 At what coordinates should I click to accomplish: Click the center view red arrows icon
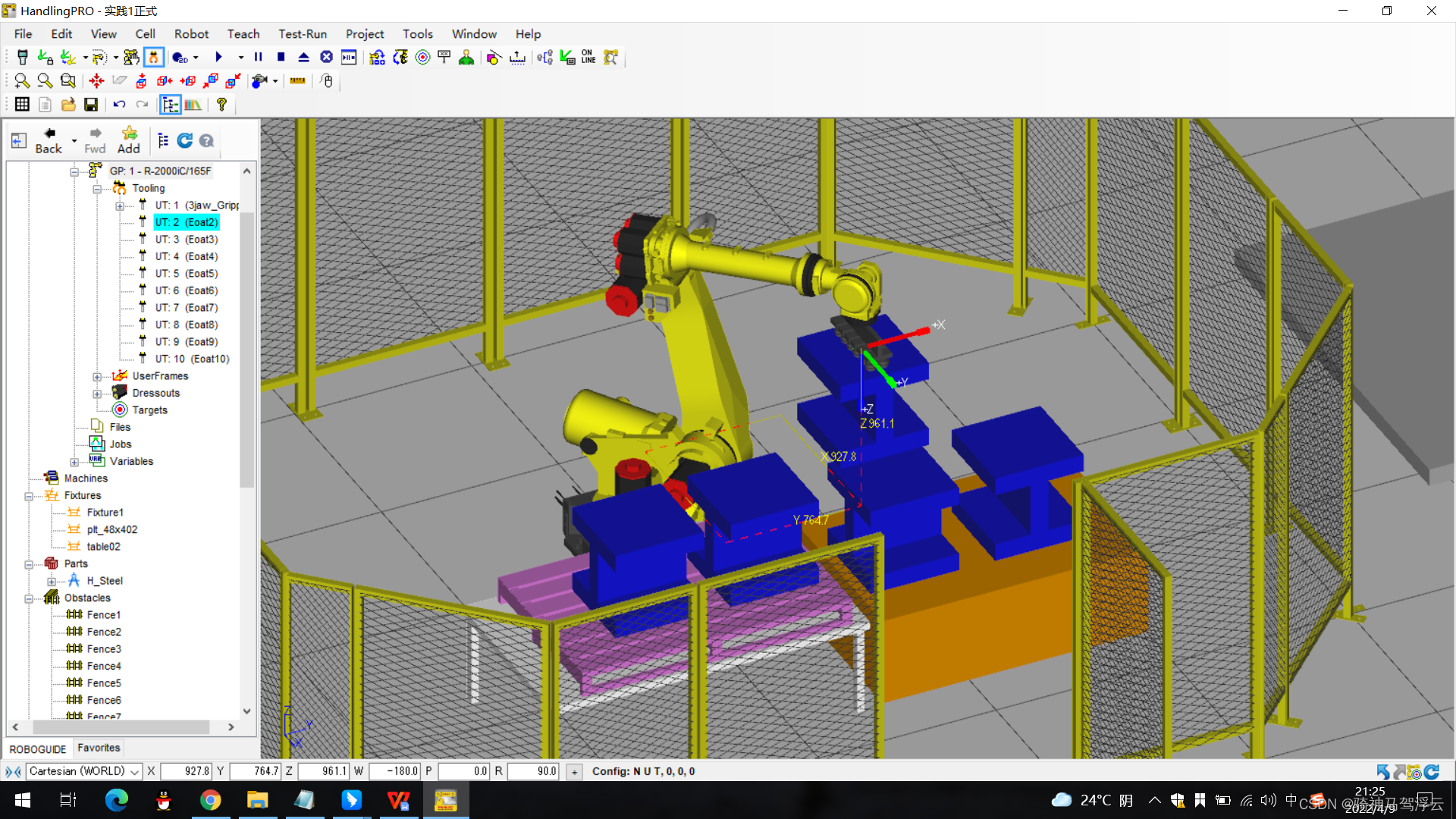coord(96,81)
